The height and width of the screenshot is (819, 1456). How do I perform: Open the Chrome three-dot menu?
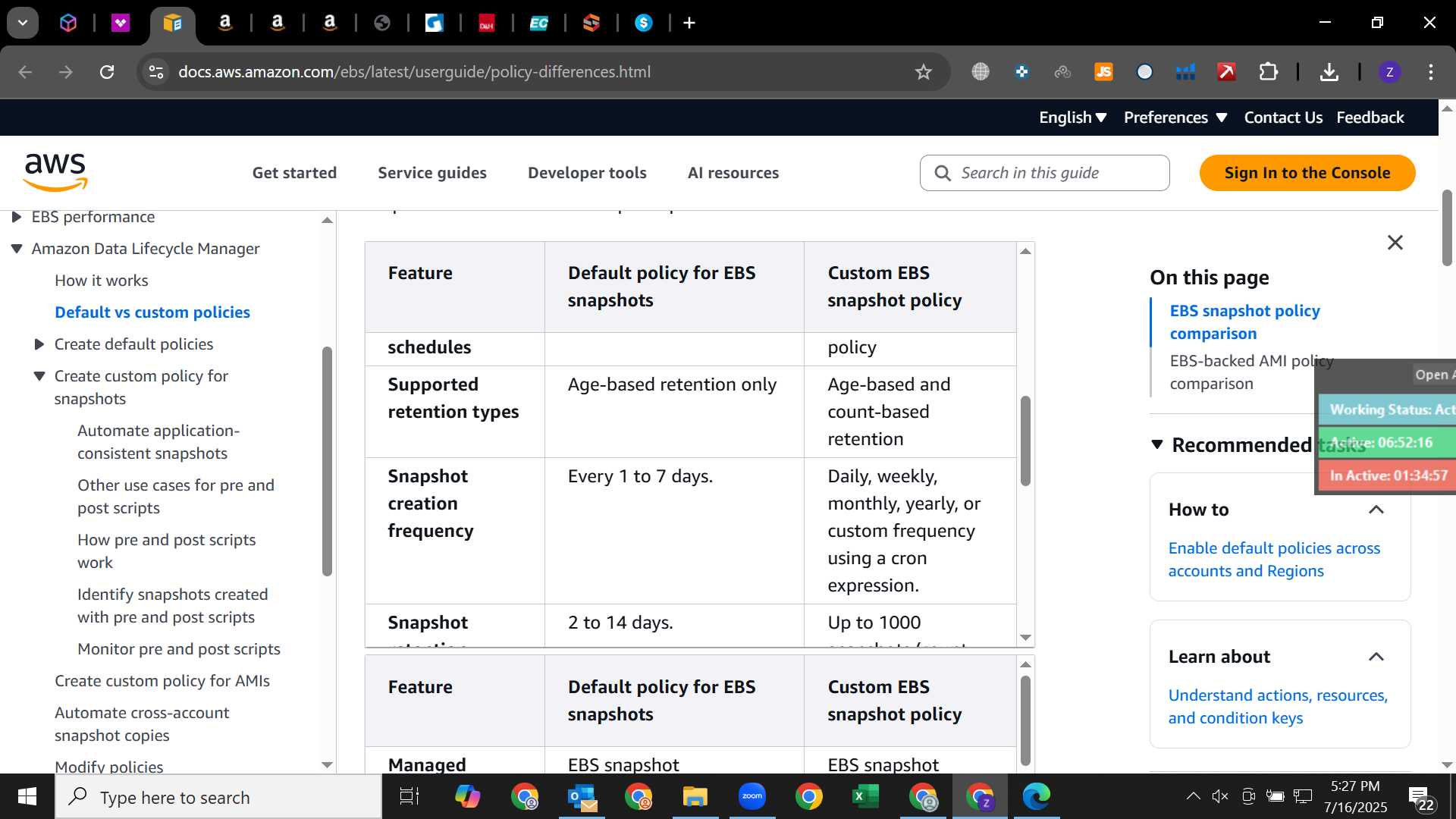point(1431,72)
